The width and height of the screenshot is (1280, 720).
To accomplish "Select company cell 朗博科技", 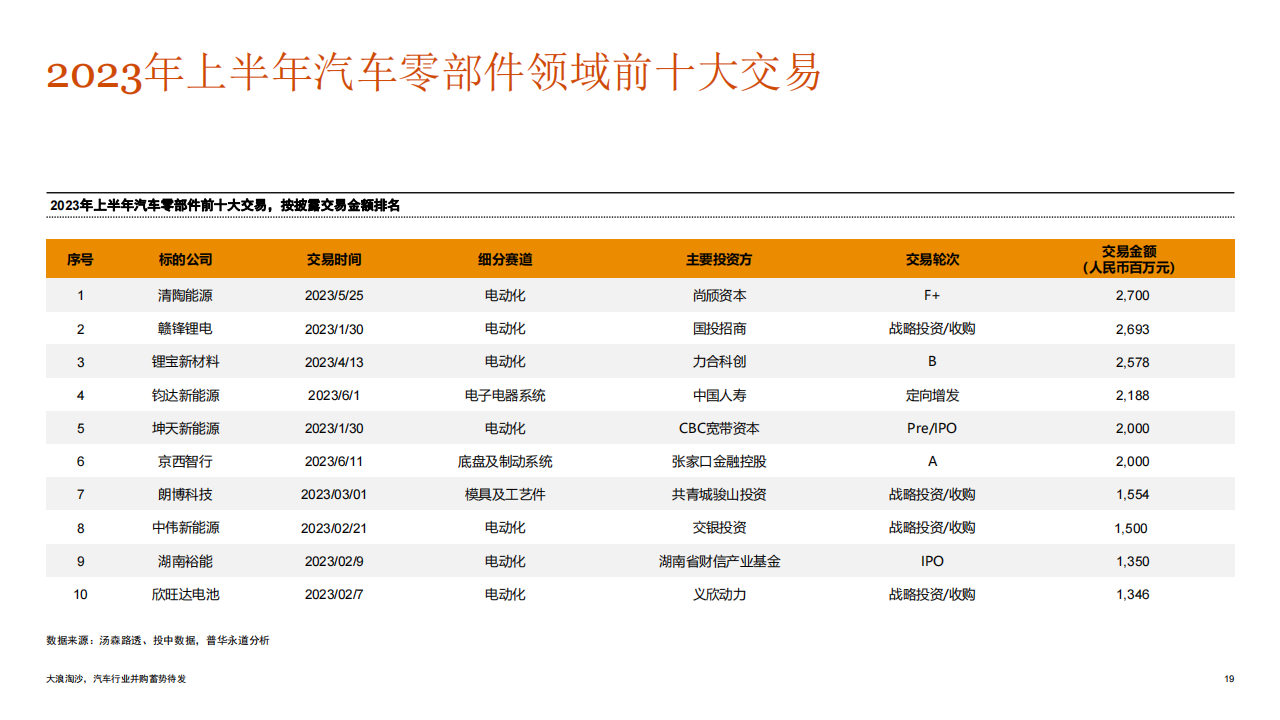I will pyautogui.click(x=186, y=494).
